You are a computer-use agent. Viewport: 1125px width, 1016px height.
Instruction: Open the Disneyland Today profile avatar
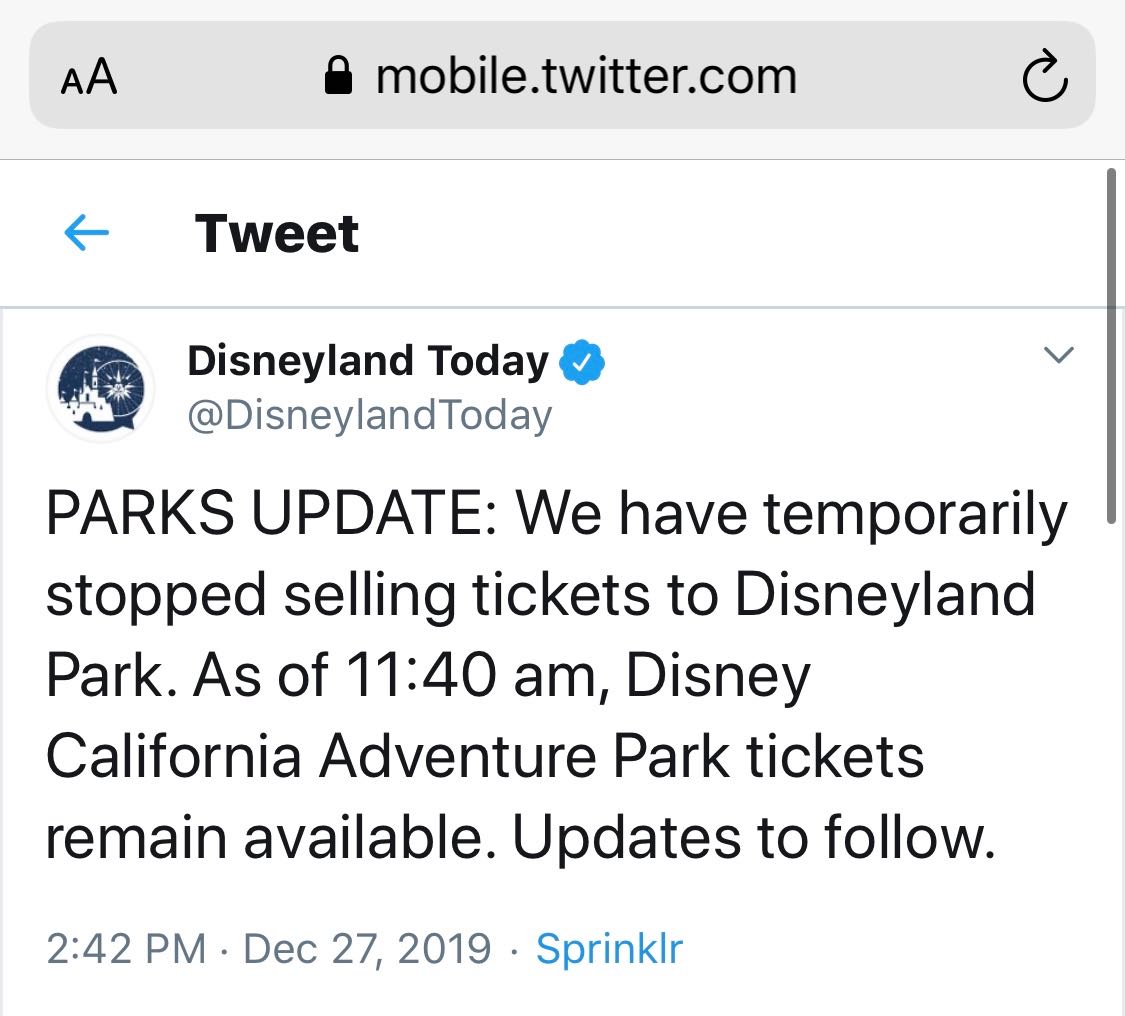pos(100,388)
